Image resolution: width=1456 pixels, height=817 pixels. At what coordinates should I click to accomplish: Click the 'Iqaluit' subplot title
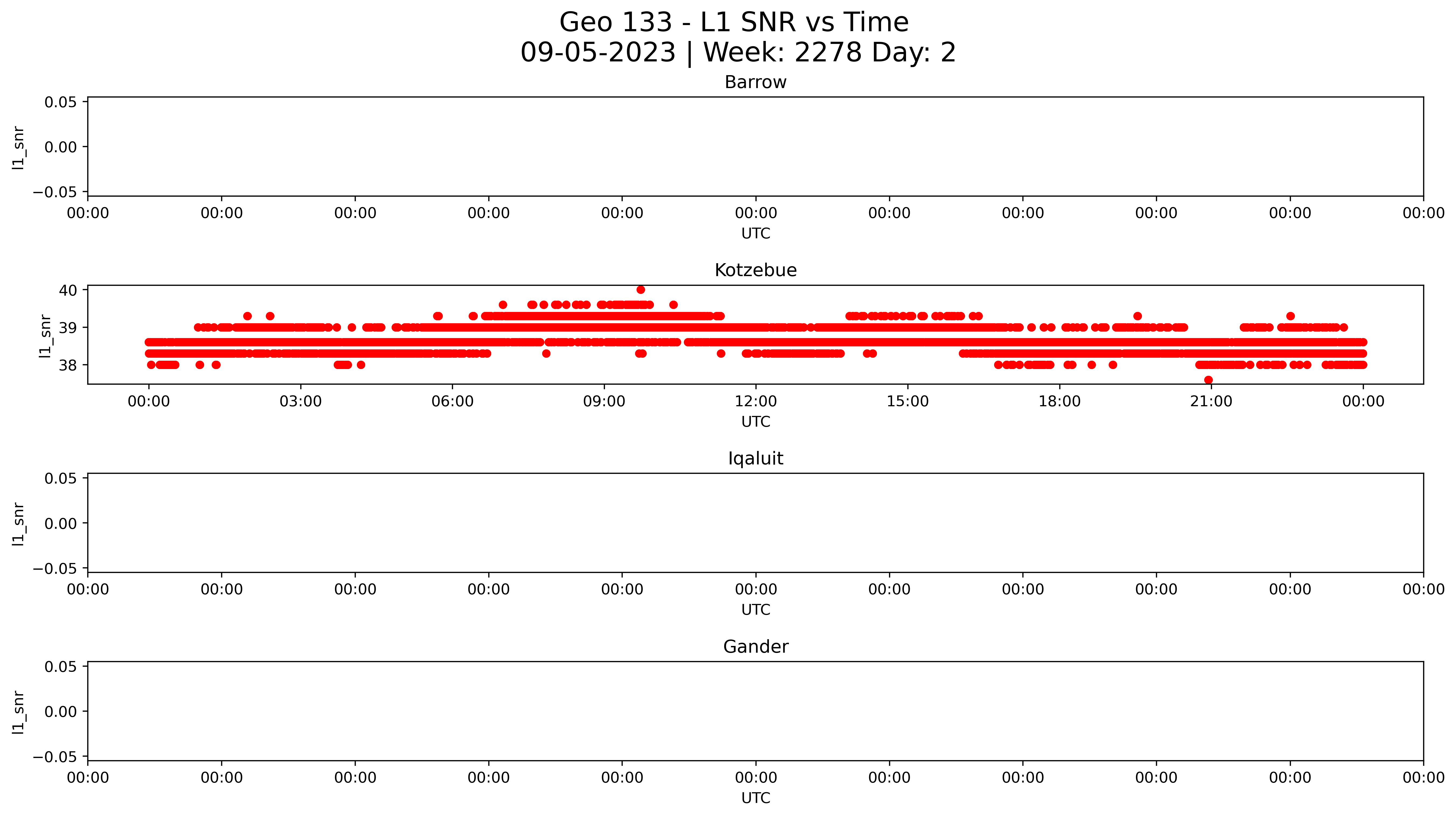pyautogui.click(x=755, y=458)
